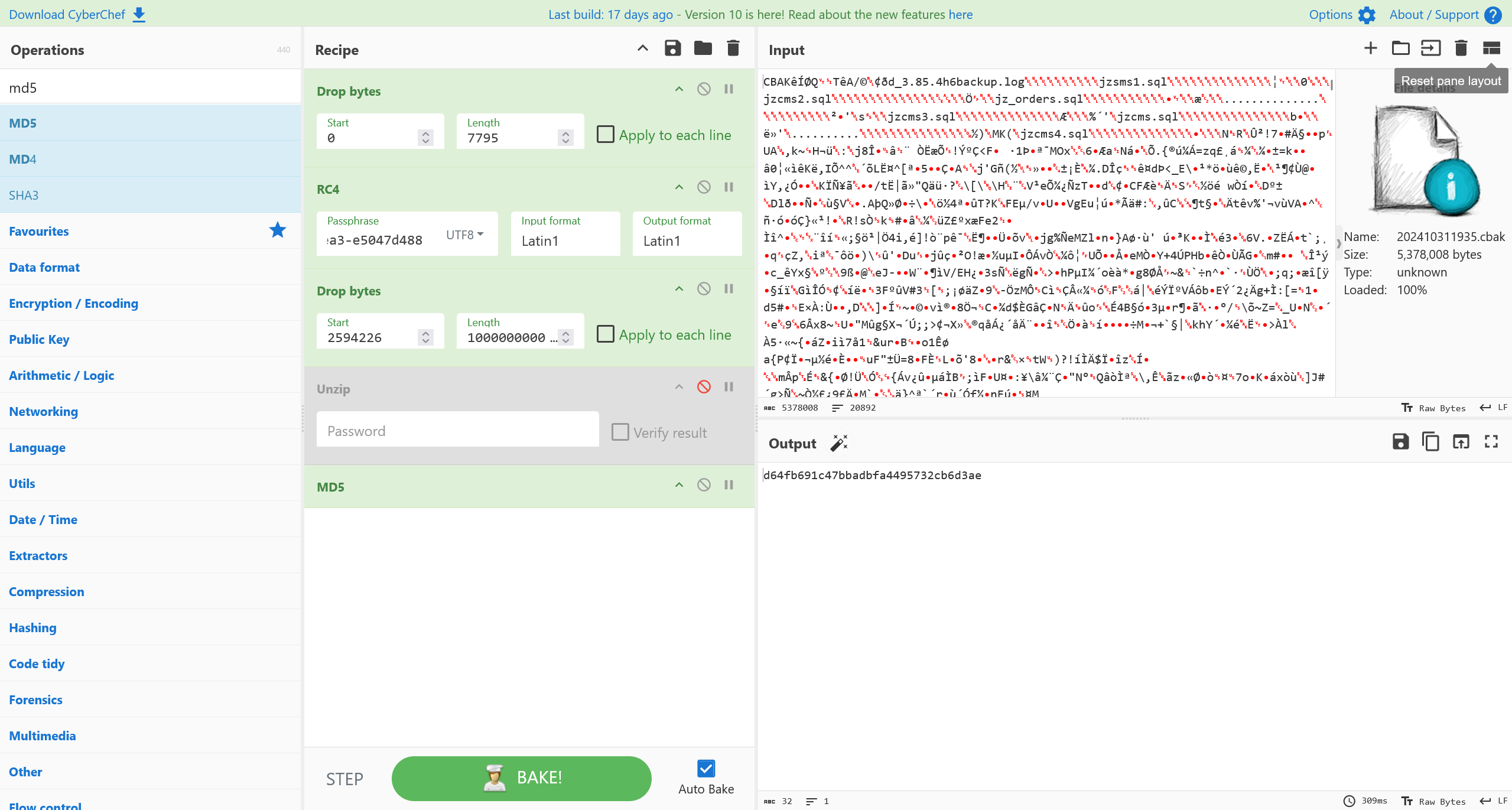1512x810 pixels.
Task: Adjust second Drop bytes Start stepper
Action: (425, 337)
